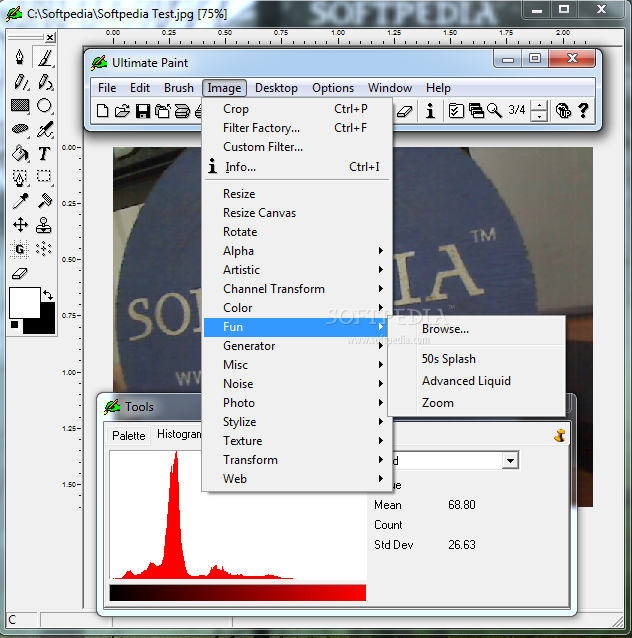632x638 pixels.
Task: Select the freehand calligraphy pen tool
Action: tap(44, 129)
